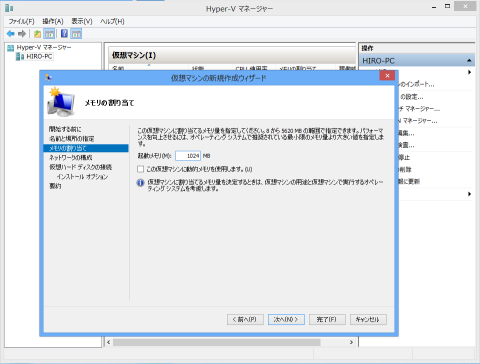Open the ヘルプ(H) menu
480x364 pixels.
click(x=112, y=21)
